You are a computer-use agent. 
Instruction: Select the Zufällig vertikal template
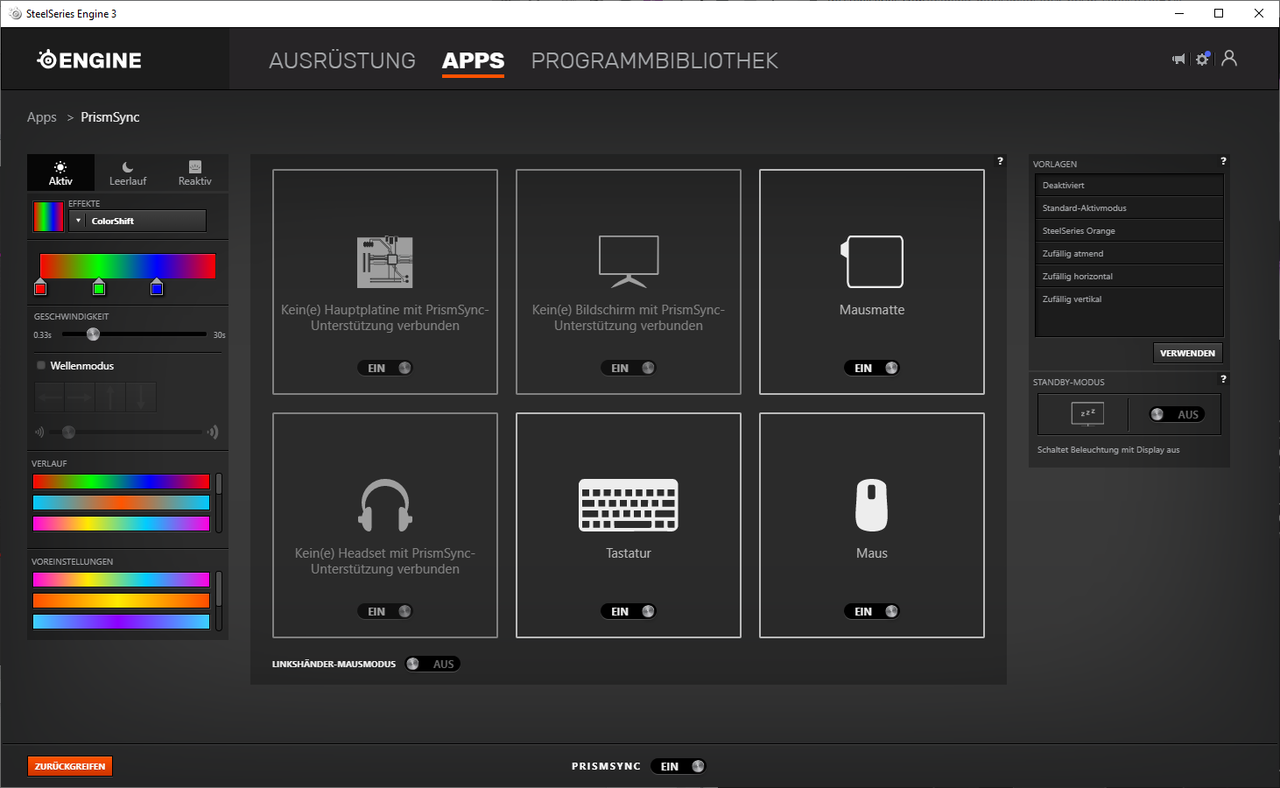(x=1129, y=299)
